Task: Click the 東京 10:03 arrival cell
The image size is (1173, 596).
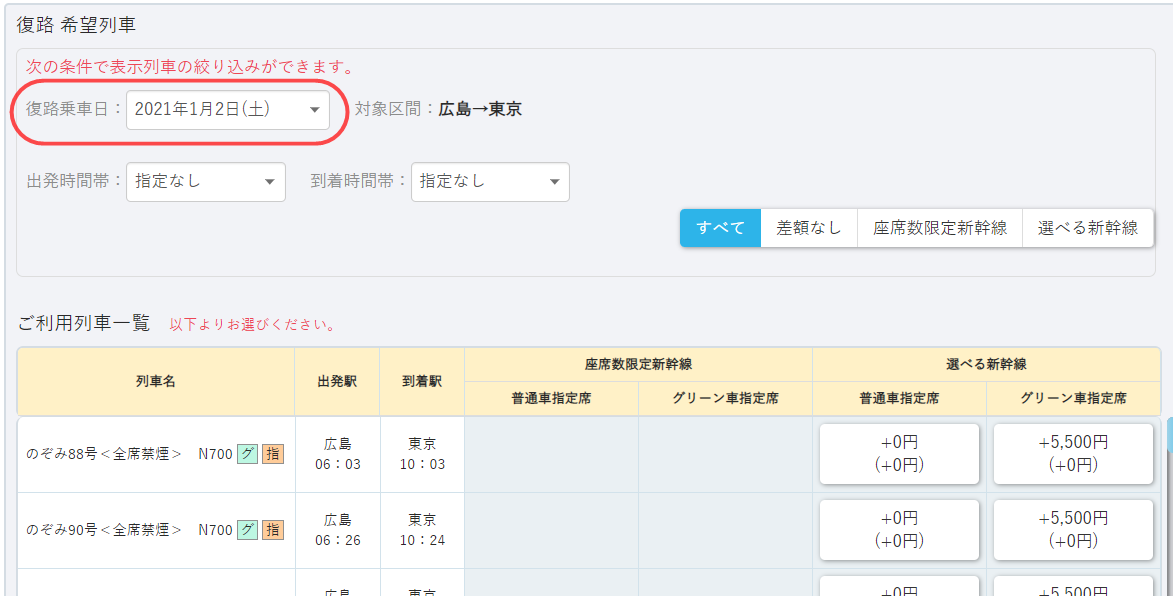Action: tap(422, 454)
